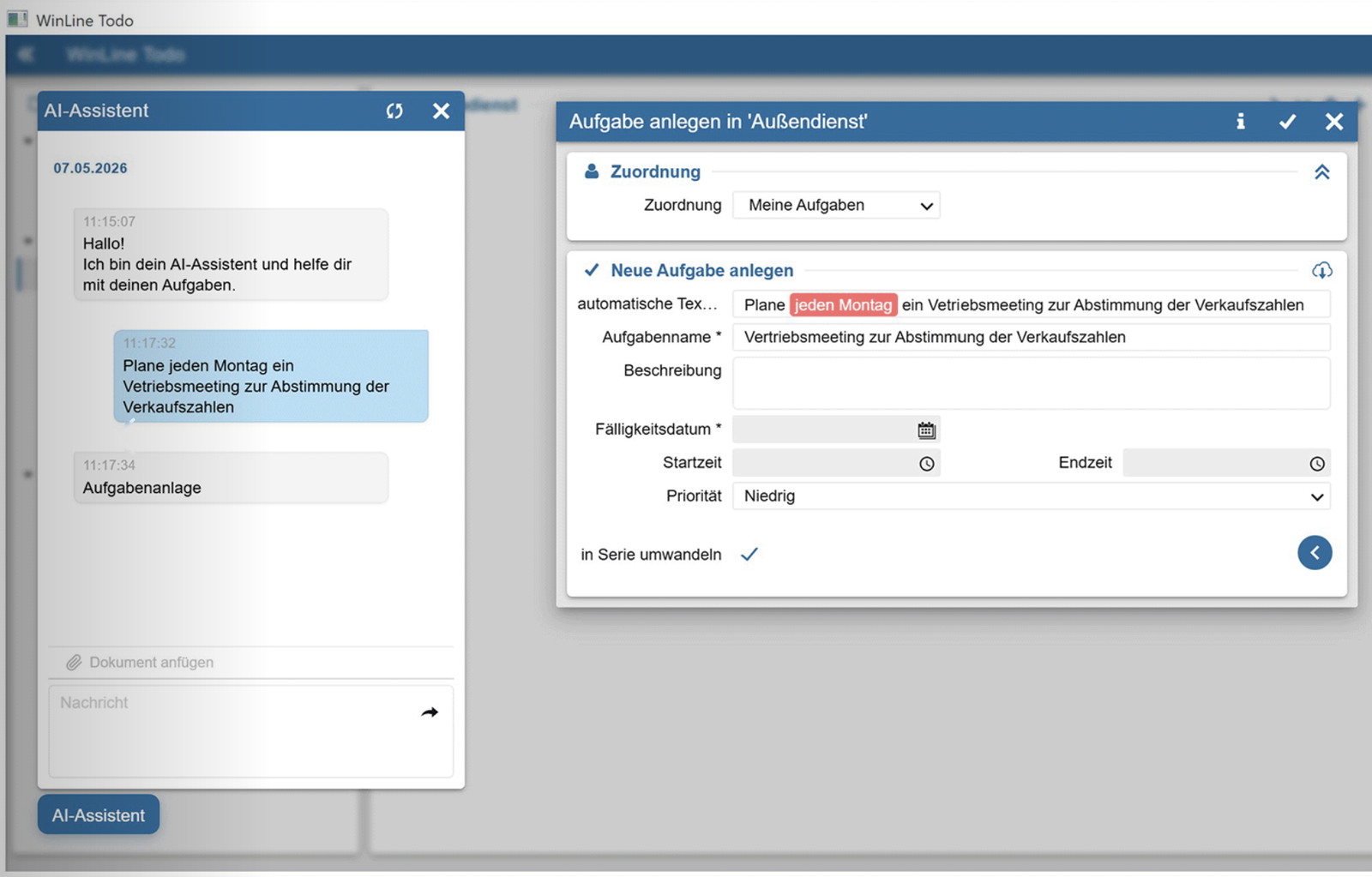Close the 'Aufgabe anlegen' dialog
Image resolution: width=1372 pixels, height=877 pixels.
tap(1333, 122)
